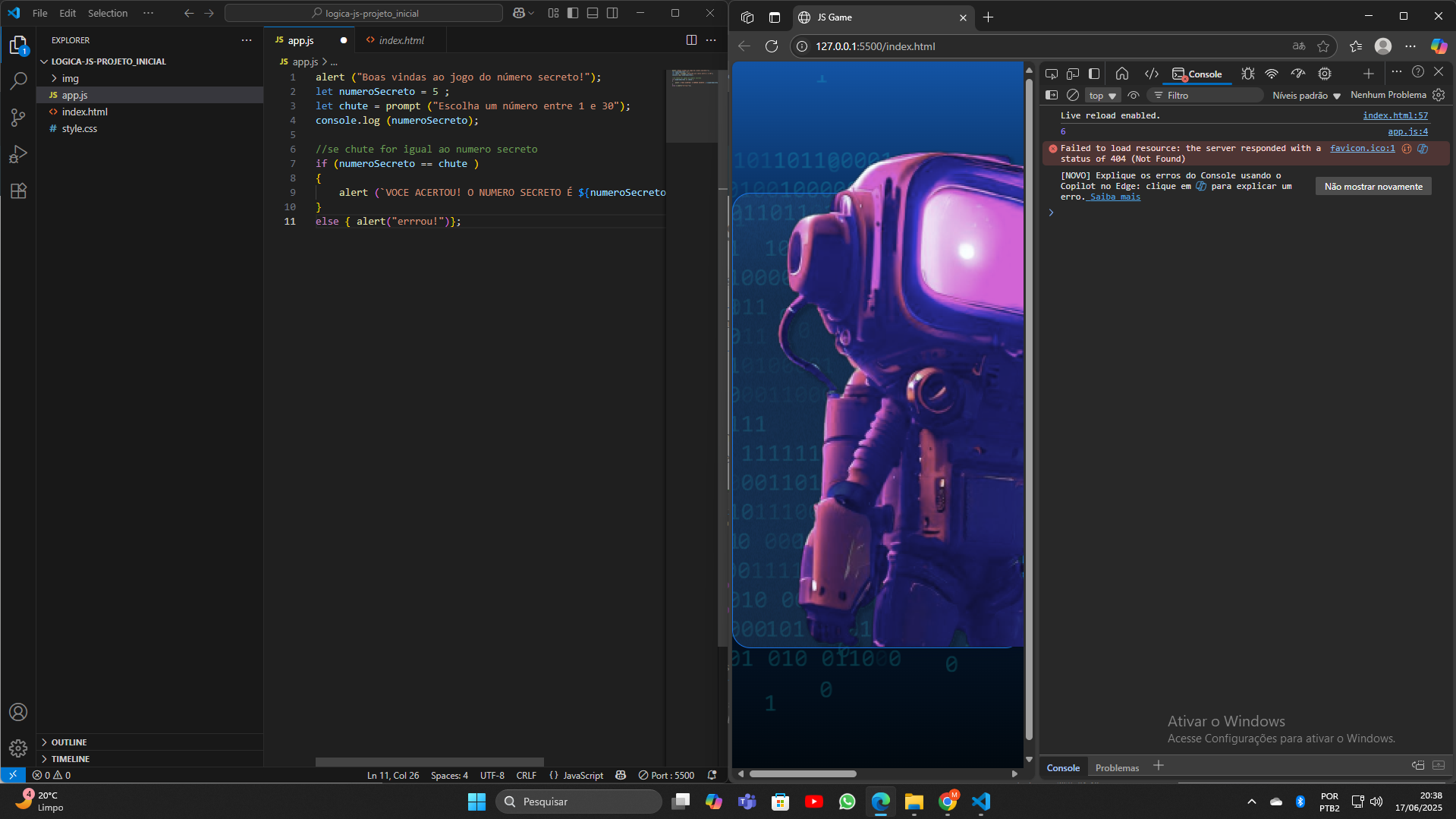1456x819 pixels.
Task: Open the Explorer view in VS Code activity bar
Action: [x=18, y=46]
